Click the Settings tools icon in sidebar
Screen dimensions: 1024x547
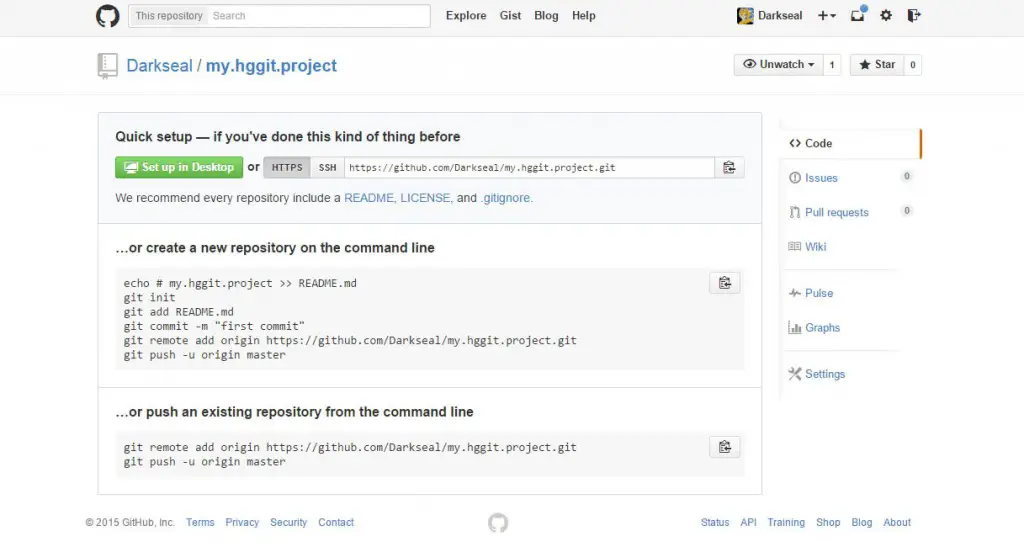[x=795, y=374]
